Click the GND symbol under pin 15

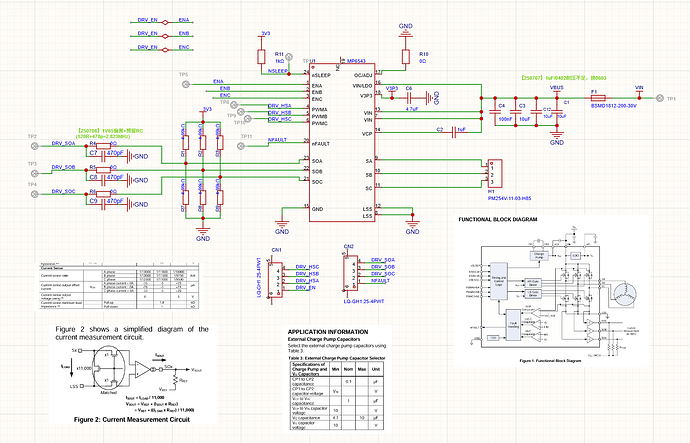point(282,227)
